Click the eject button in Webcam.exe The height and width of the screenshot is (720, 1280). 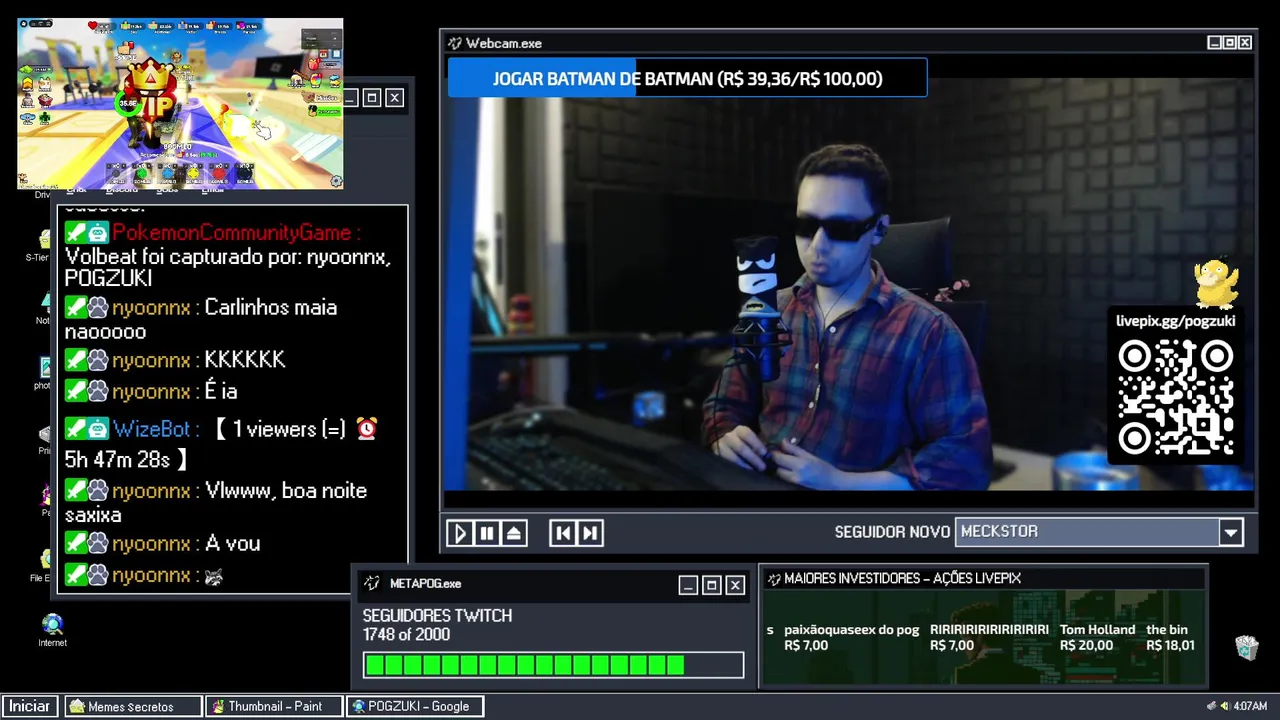[x=513, y=533]
